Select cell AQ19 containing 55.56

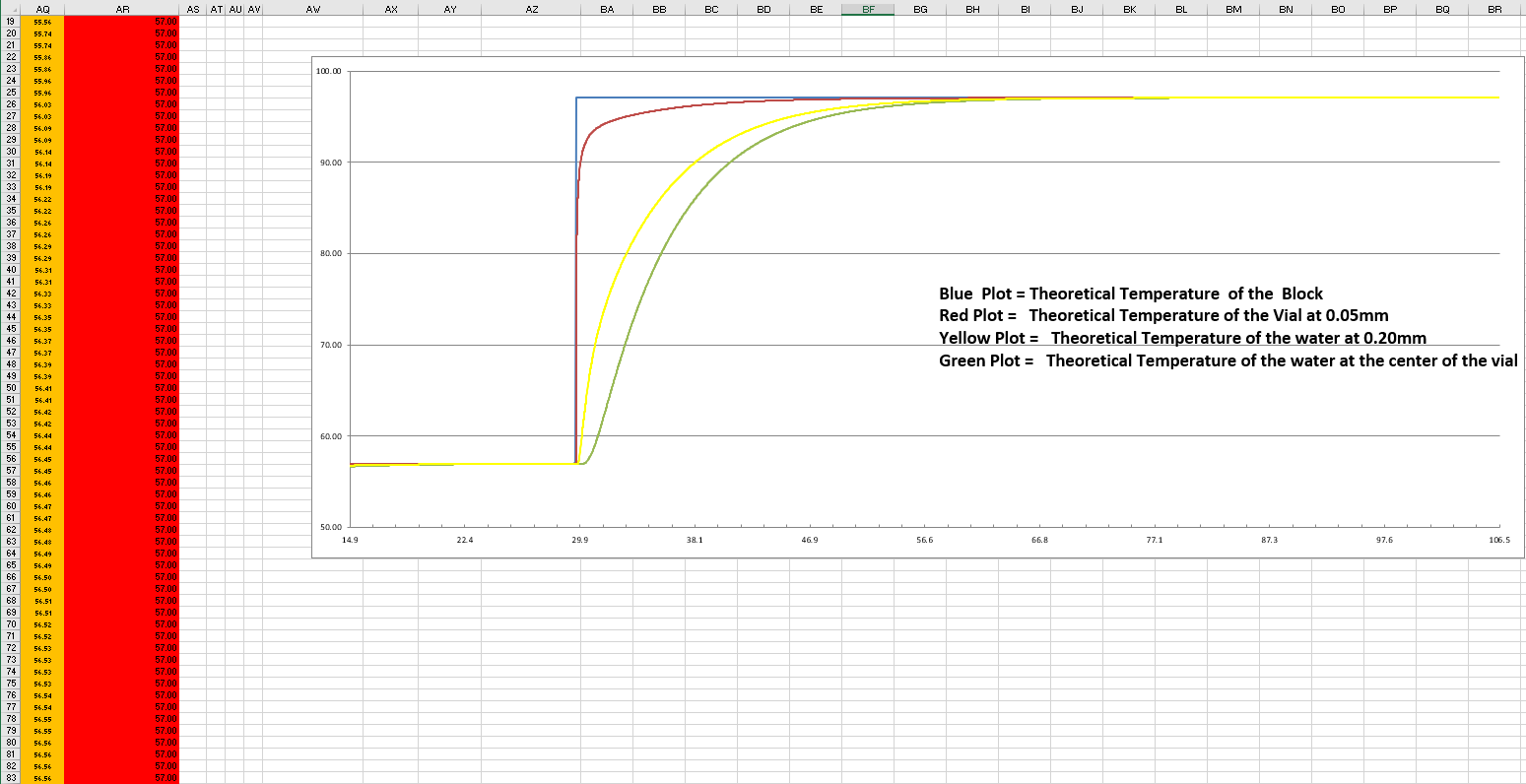pos(42,21)
